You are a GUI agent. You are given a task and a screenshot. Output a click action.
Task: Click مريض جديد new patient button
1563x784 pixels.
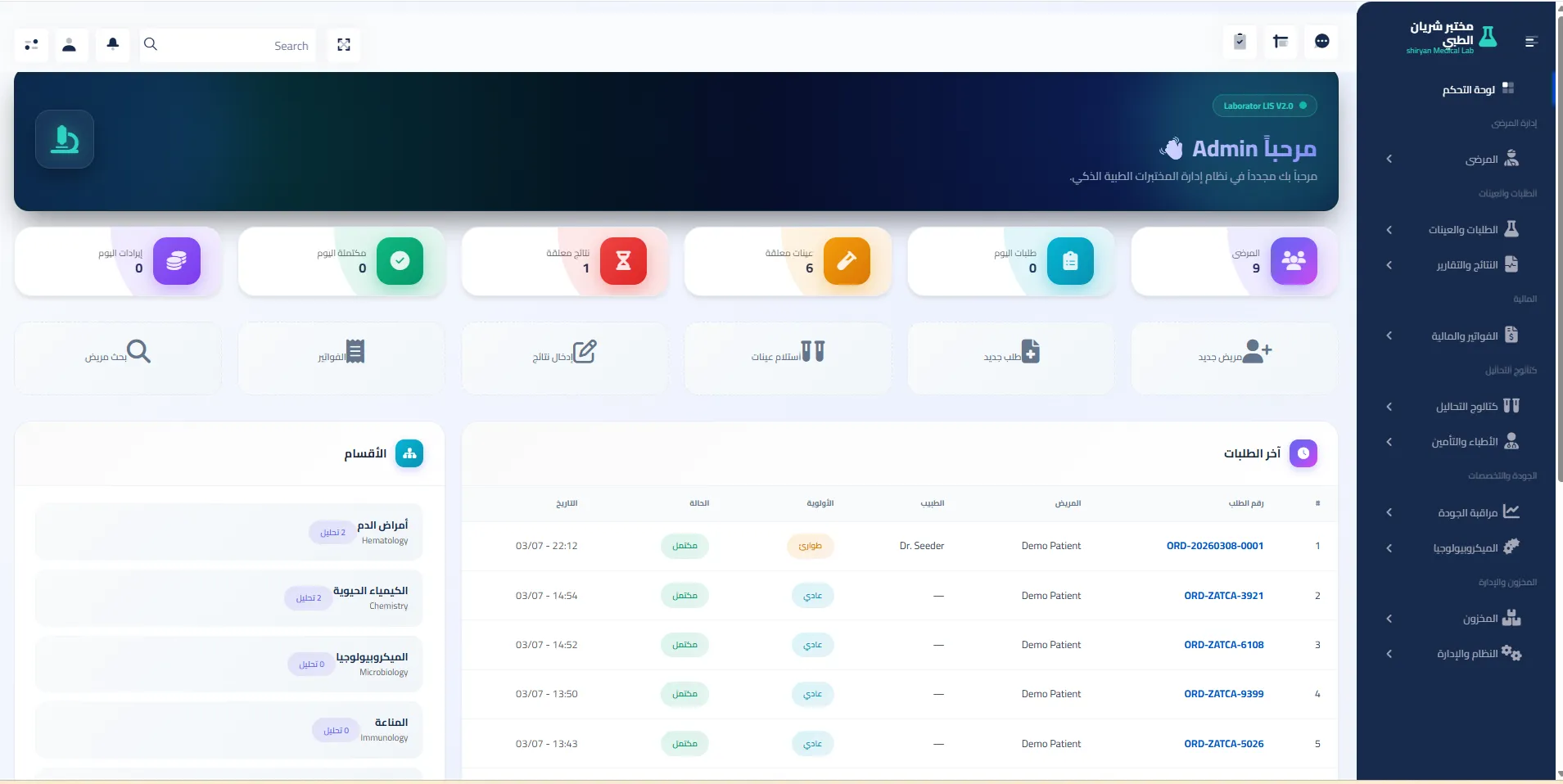tap(1234, 354)
